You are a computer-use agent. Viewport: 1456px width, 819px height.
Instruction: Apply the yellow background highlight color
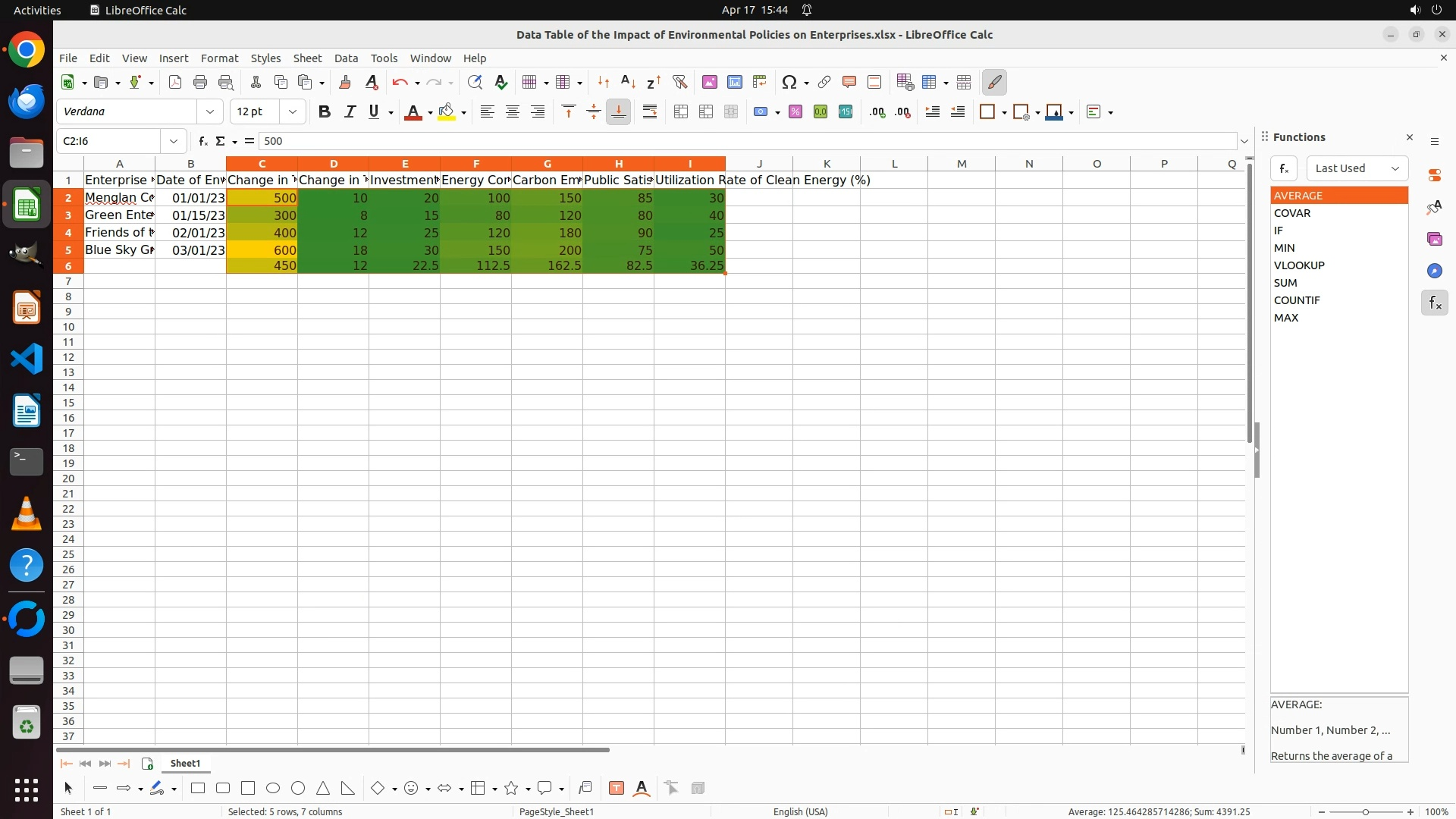(x=447, y=111)
